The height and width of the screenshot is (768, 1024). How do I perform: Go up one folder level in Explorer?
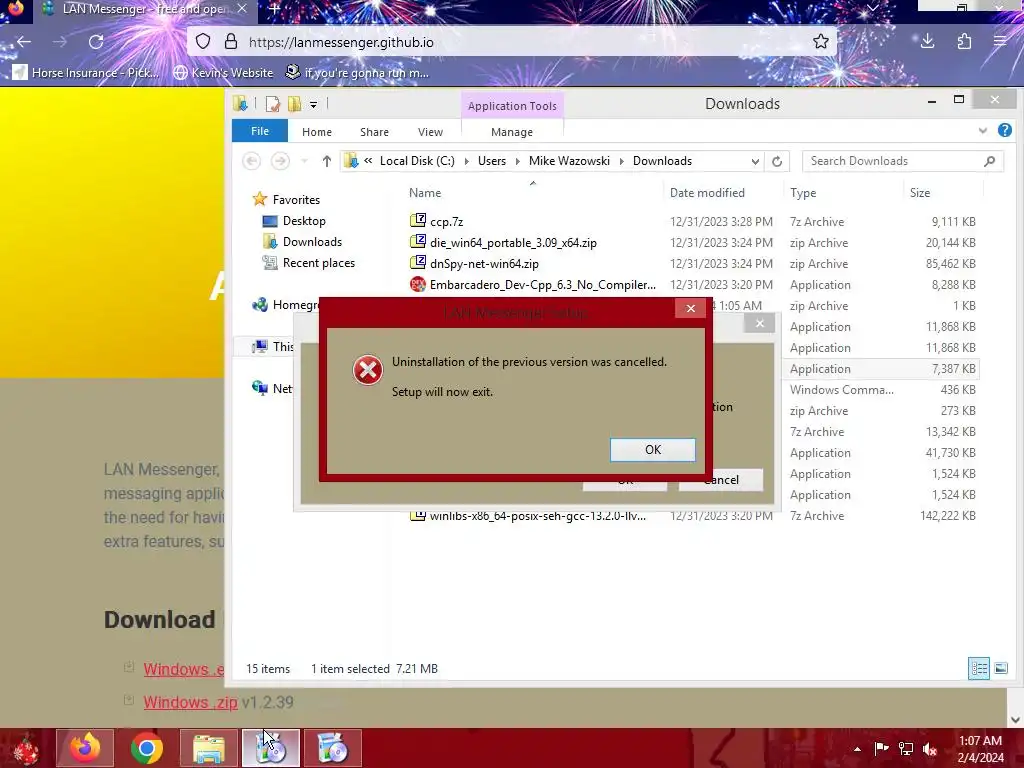(x=327, y=161)
